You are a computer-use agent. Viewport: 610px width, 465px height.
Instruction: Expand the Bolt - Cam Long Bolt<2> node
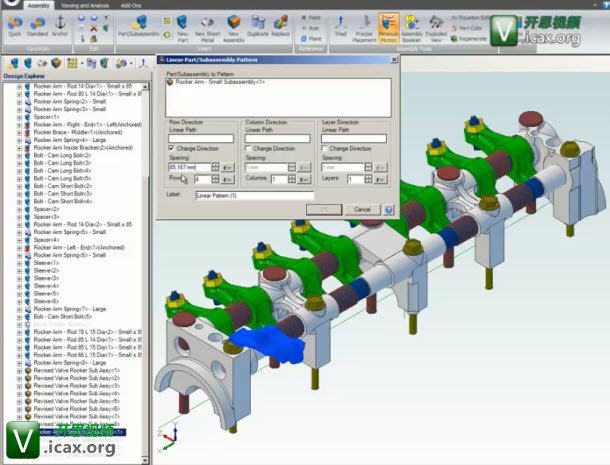(19, 156)
